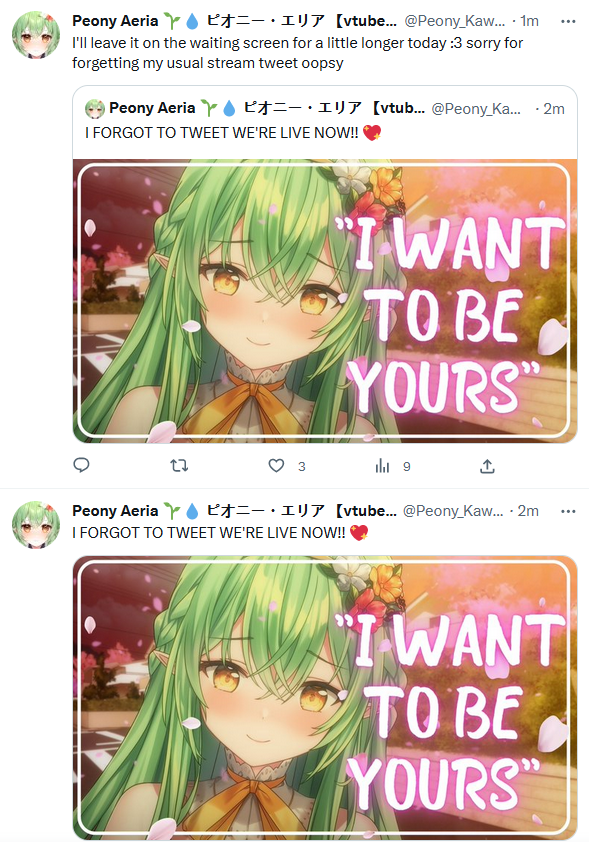Like the top tweet showing 3 likes
The height and width of the screenshot is (842, 589).
coord(276,466)
